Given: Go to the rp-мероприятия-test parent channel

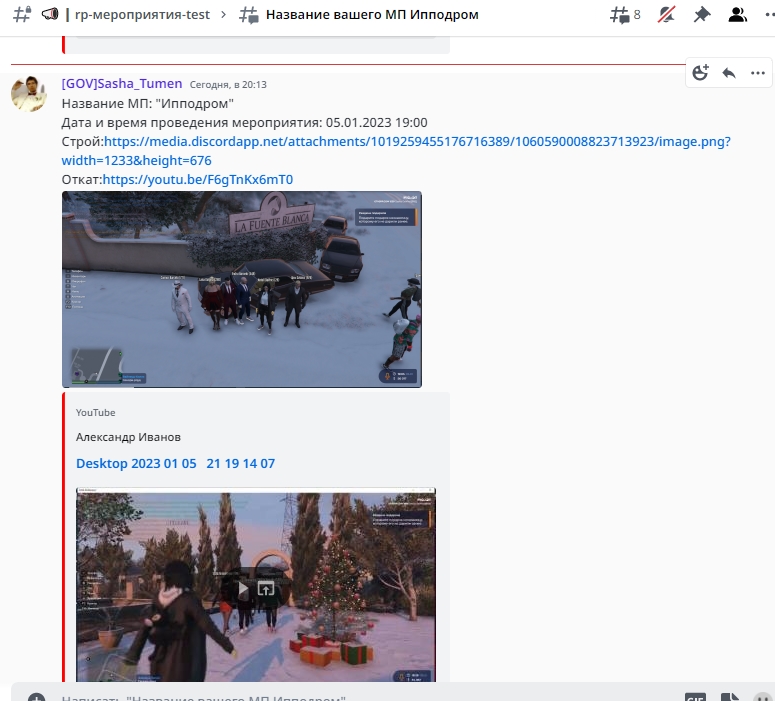Looking at the screenshot, I should (x=142, y=15).
